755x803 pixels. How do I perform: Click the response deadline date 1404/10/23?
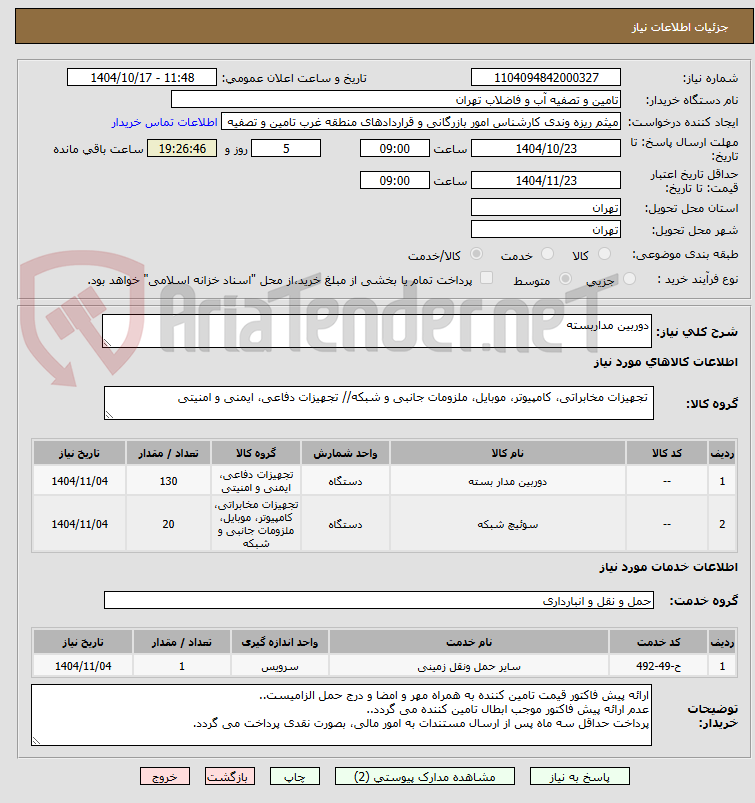click(546, 149)
